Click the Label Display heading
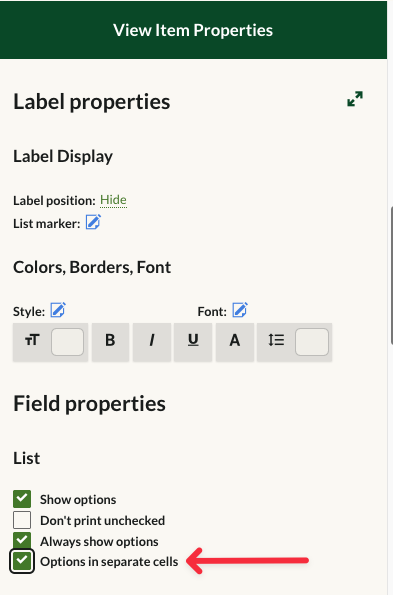This screenshot has height=595, width=393. (63, 156)
